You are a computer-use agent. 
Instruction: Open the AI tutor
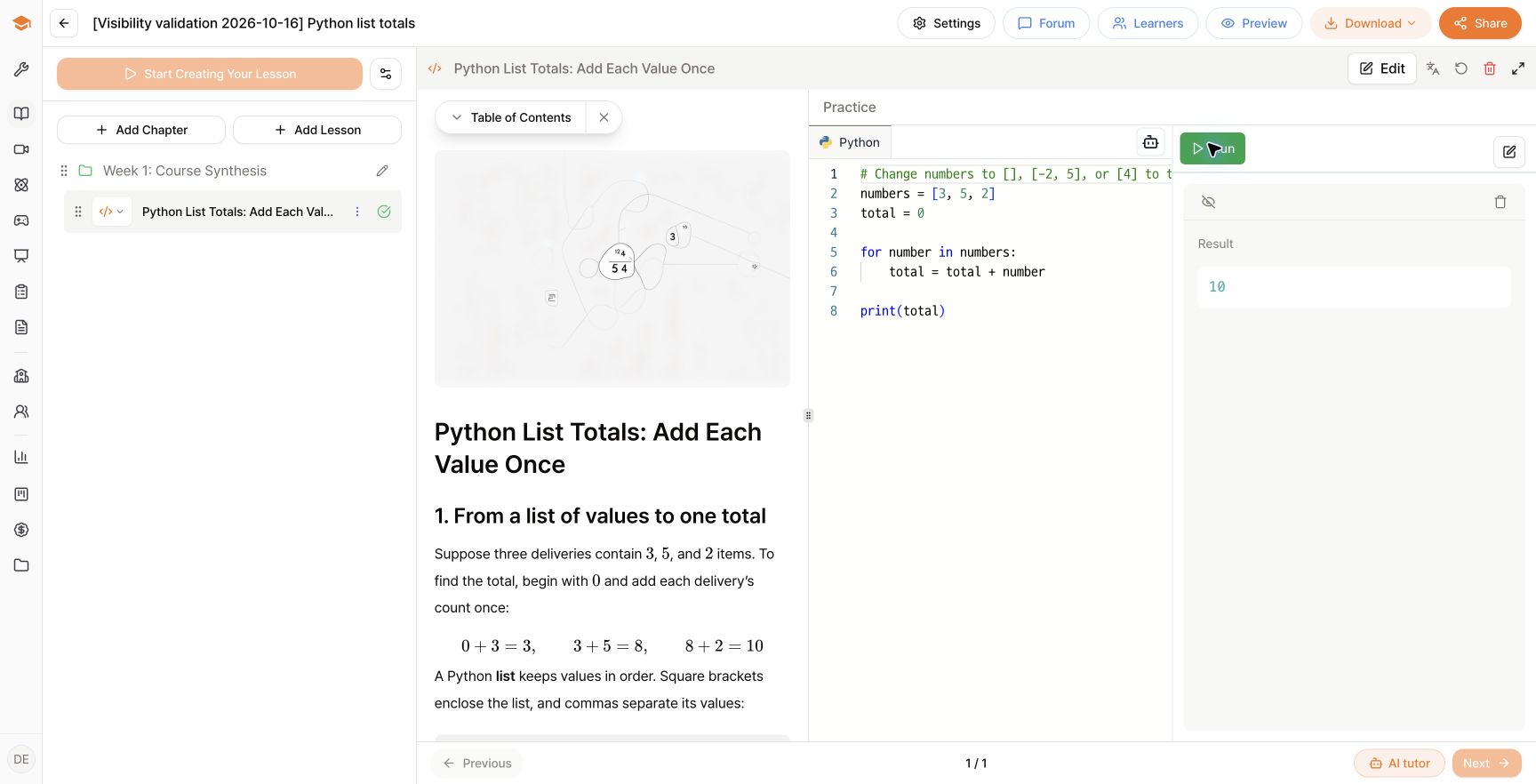(x=1399, y=764)
